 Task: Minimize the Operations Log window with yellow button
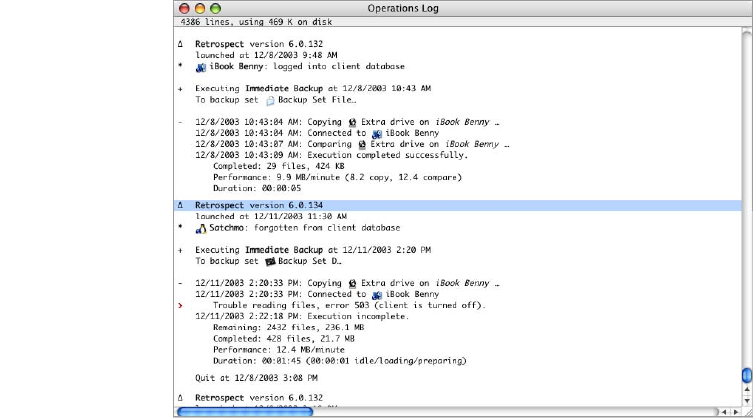(x=200, y=8)
